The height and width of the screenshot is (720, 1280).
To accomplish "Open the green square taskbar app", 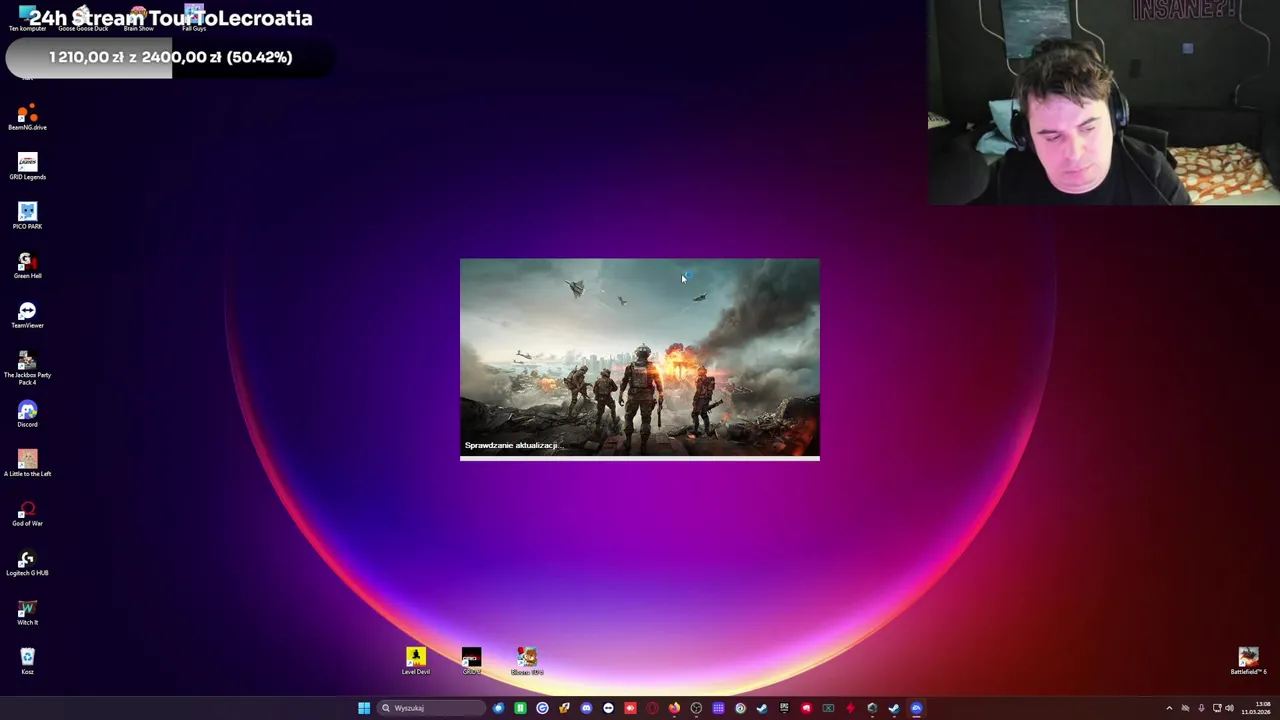I will [520, 708].
